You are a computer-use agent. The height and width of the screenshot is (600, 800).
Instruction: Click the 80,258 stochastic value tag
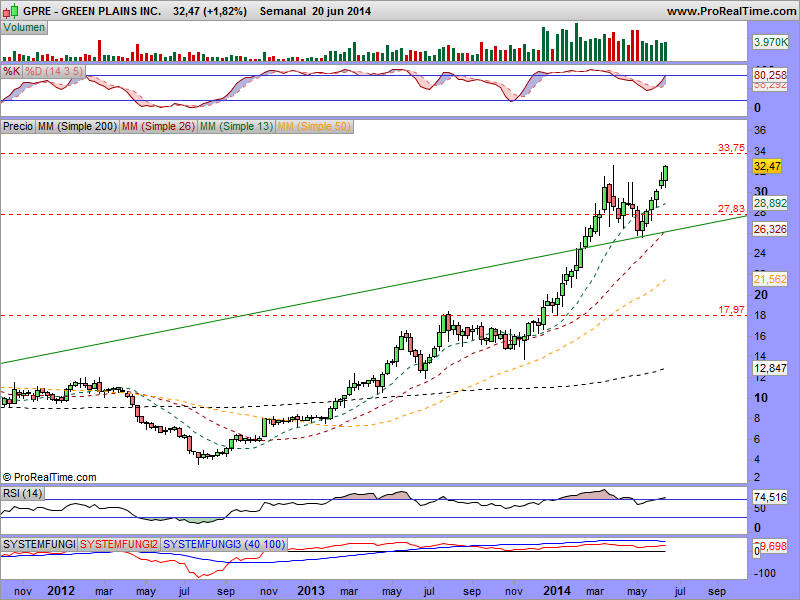pos(770,75)
